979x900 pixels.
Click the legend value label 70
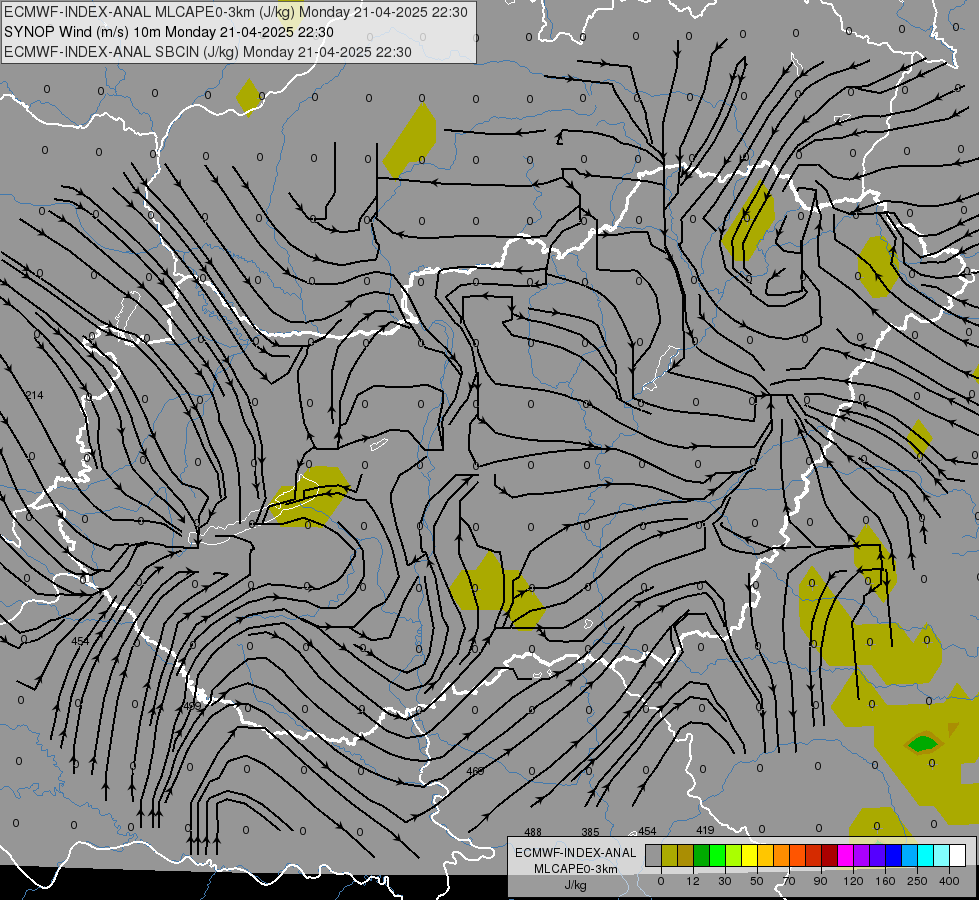789,881
